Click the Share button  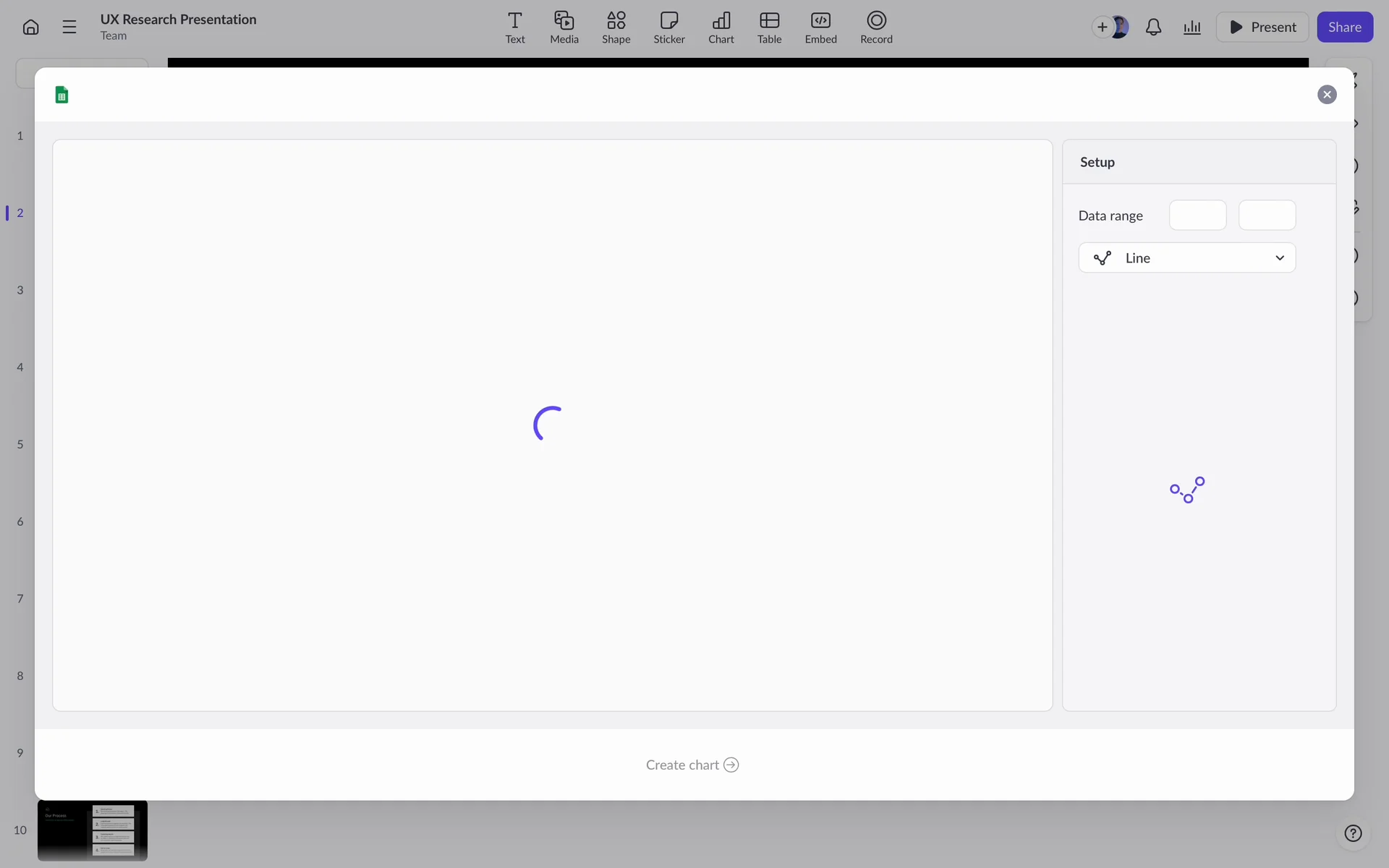click(1344, 27)
